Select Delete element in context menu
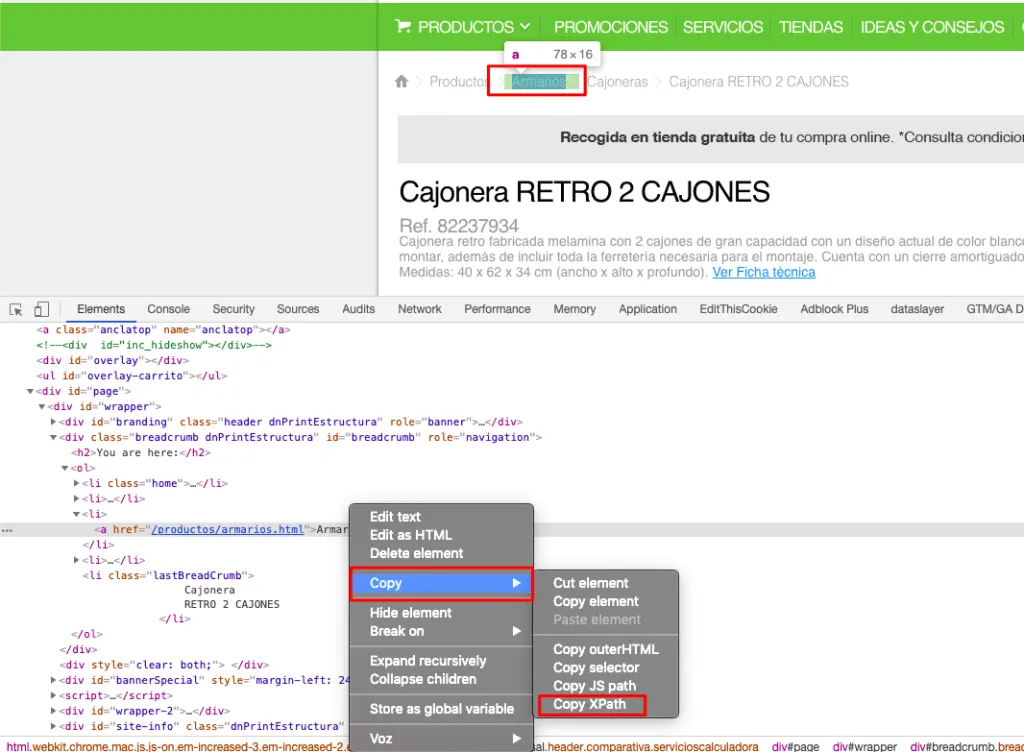This screenshot has width=1024, height=752. tap(441, 554)
